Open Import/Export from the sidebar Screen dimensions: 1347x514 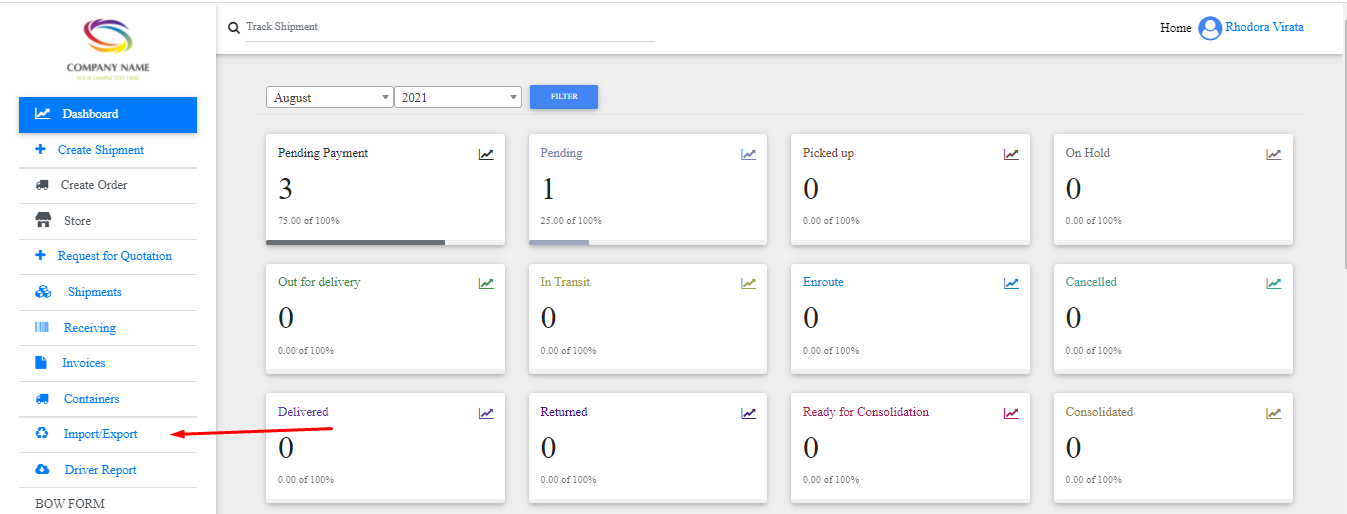[100, 434]
